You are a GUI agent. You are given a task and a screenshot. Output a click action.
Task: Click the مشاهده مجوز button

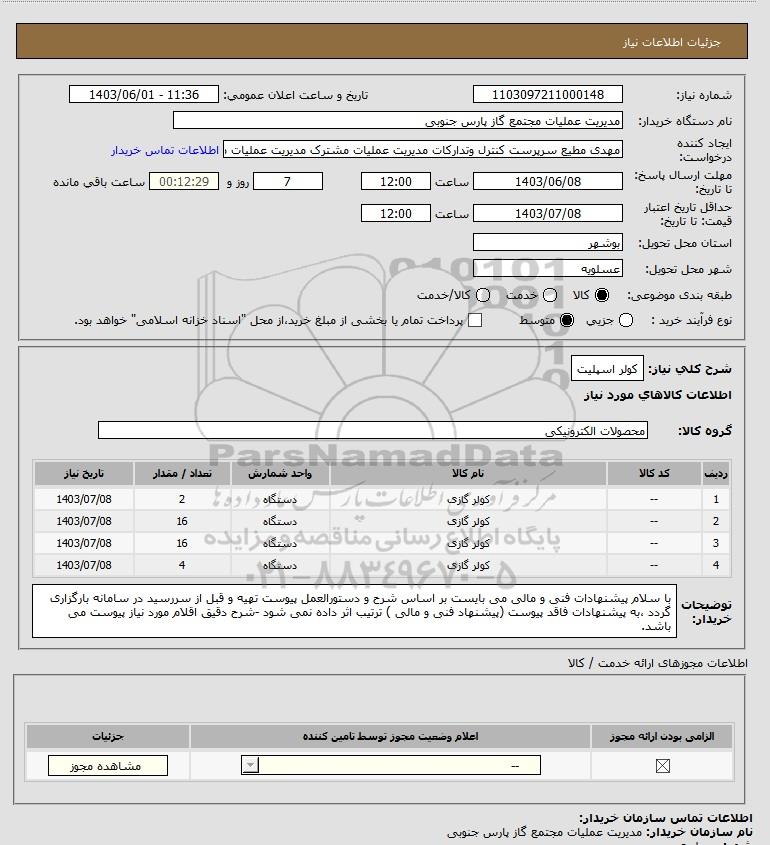pos(108,766)
